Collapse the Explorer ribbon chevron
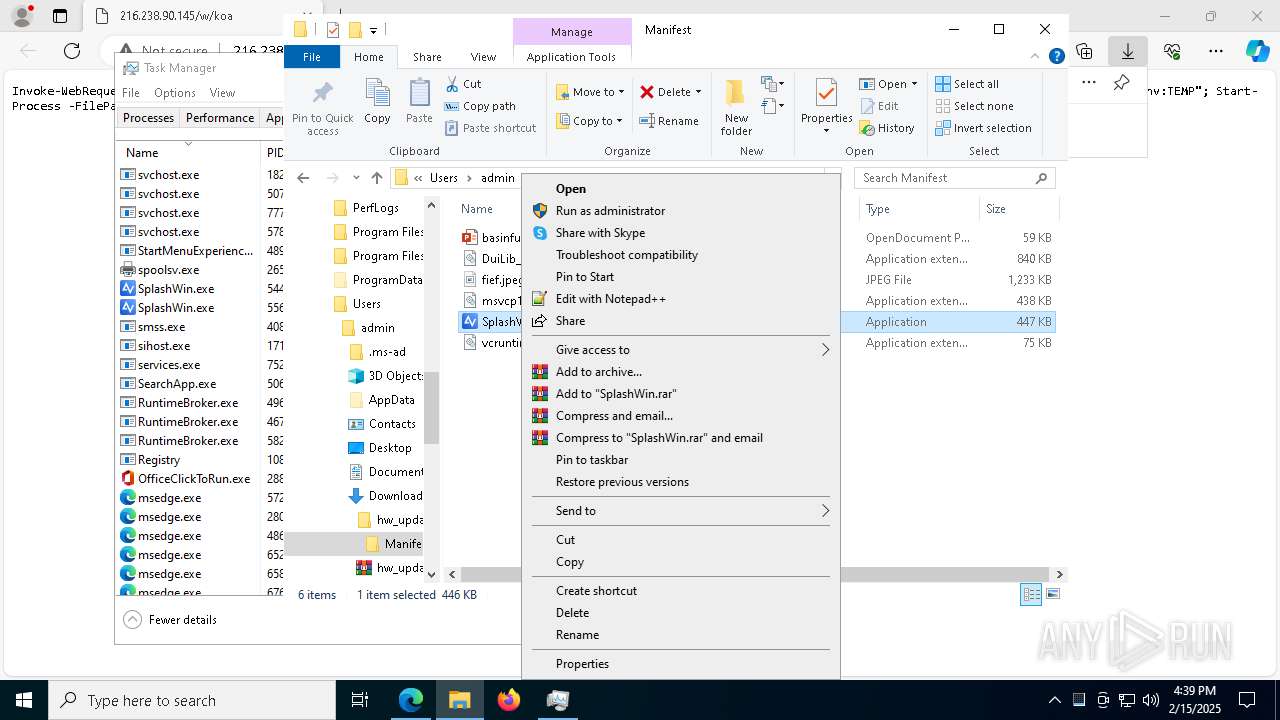The height and width of the screenshot is (720, 1280). 1036,57
